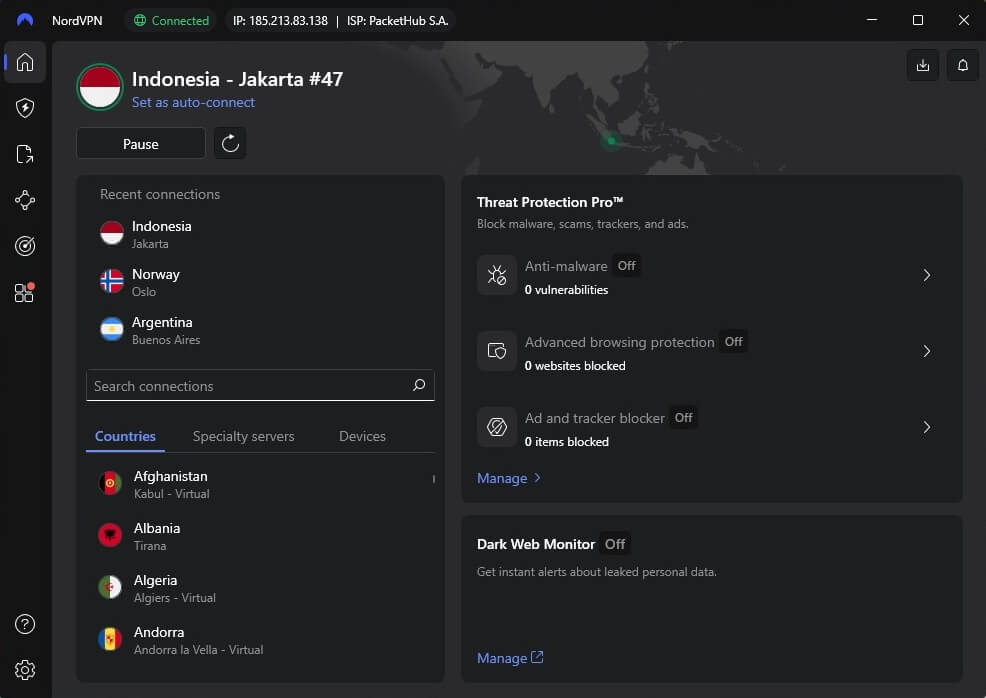Click the reconnect refresh icon beside Pause
This screenshot has width=986, height=698.
coord(230,143)
